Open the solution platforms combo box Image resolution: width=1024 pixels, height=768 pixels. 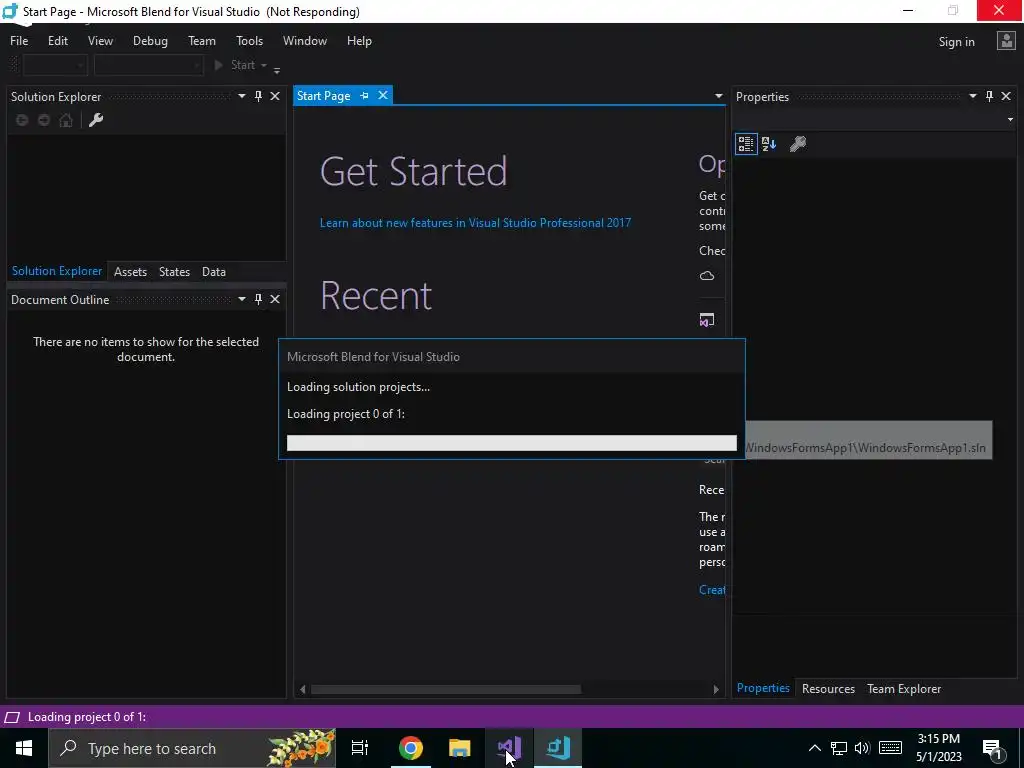coord(148,65)
